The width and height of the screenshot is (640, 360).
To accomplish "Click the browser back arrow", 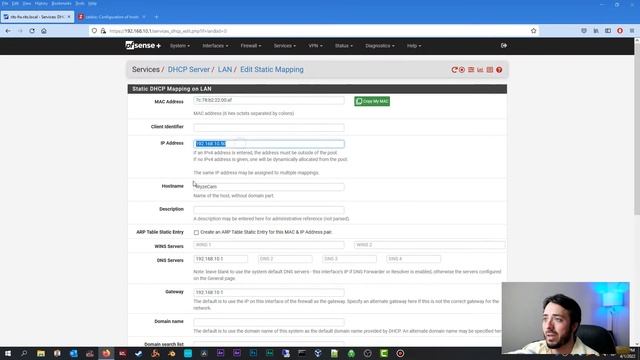I will (x=8, y=31).
